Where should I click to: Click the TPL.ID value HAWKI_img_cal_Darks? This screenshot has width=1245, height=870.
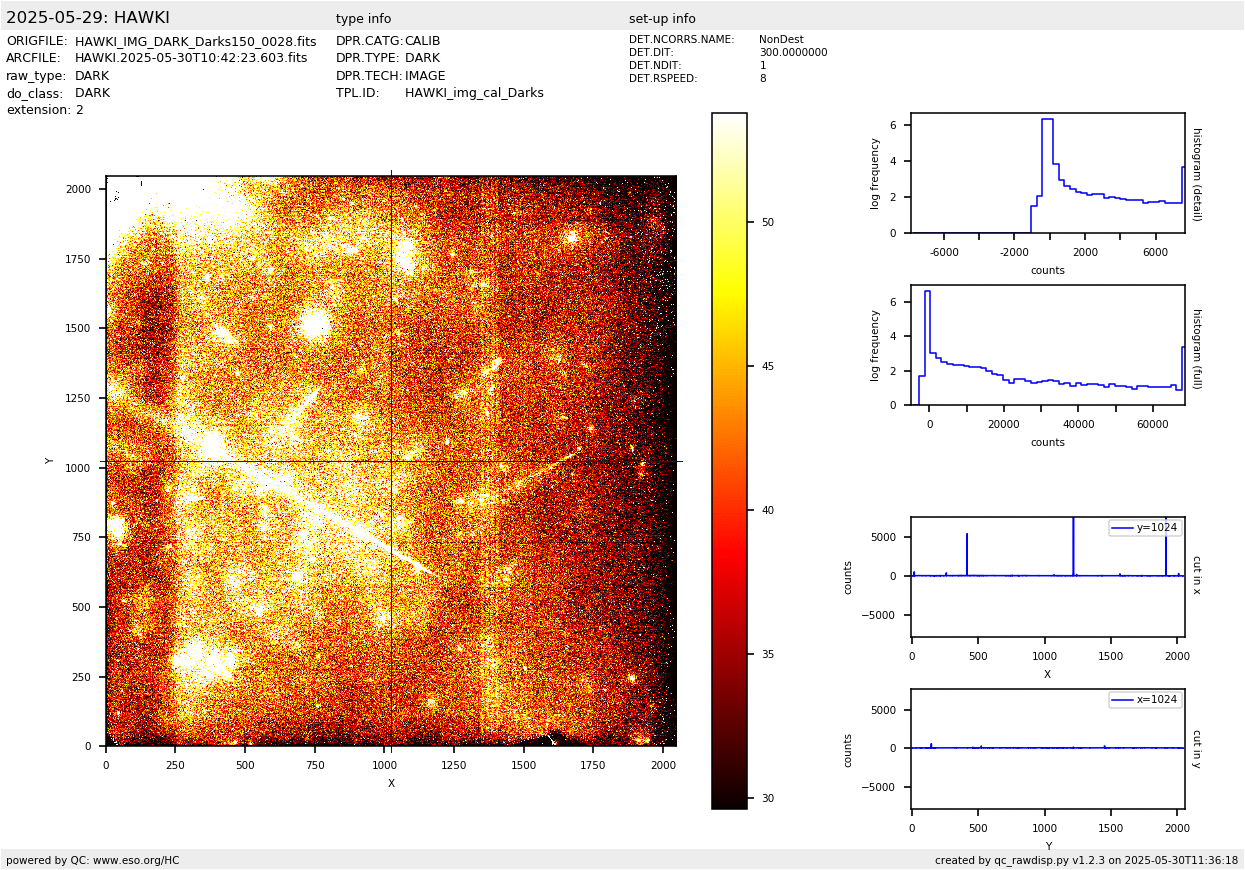pos(474,93)
